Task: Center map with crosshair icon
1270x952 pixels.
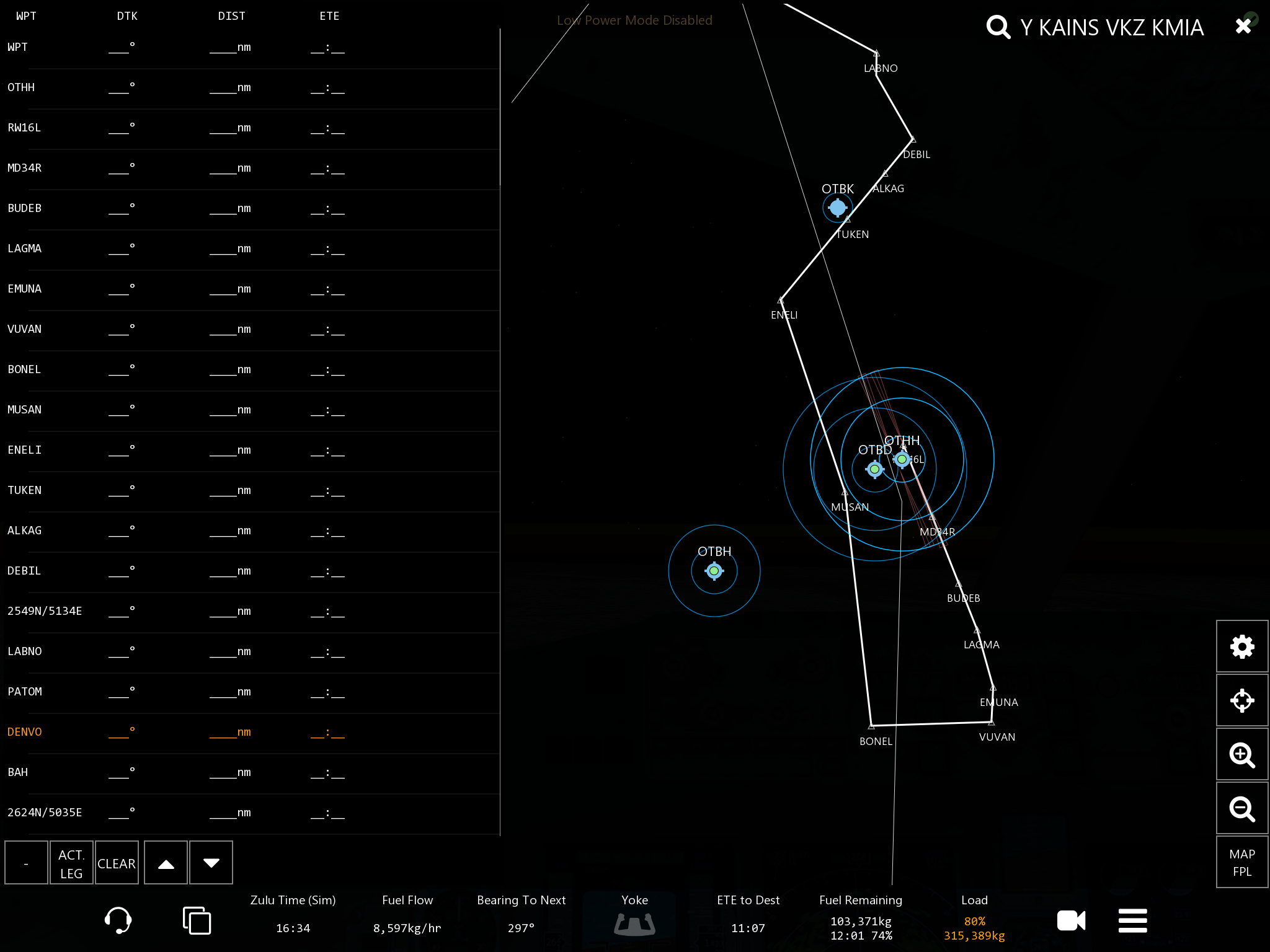Action: click(x=1241, y=700)
